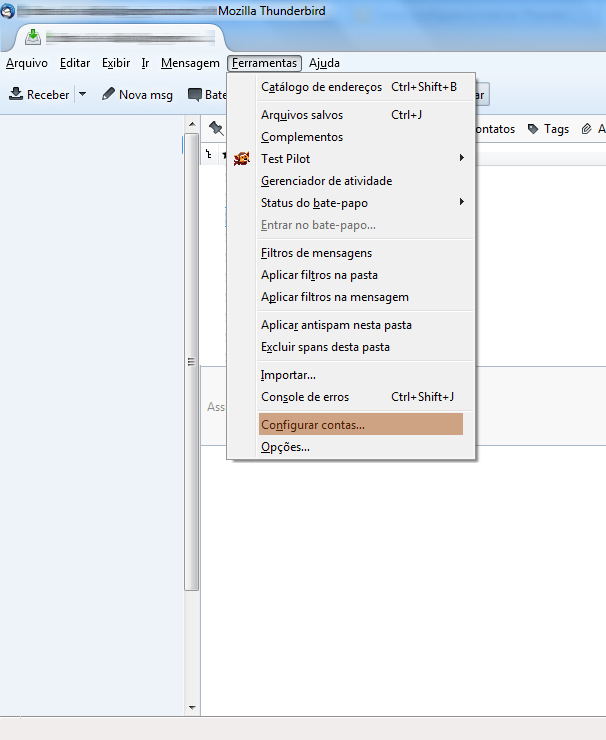Viewport: 606px width, 740px height.
Task: Click the pin icon in the quick filter bar
Action: tap(216, 129)
